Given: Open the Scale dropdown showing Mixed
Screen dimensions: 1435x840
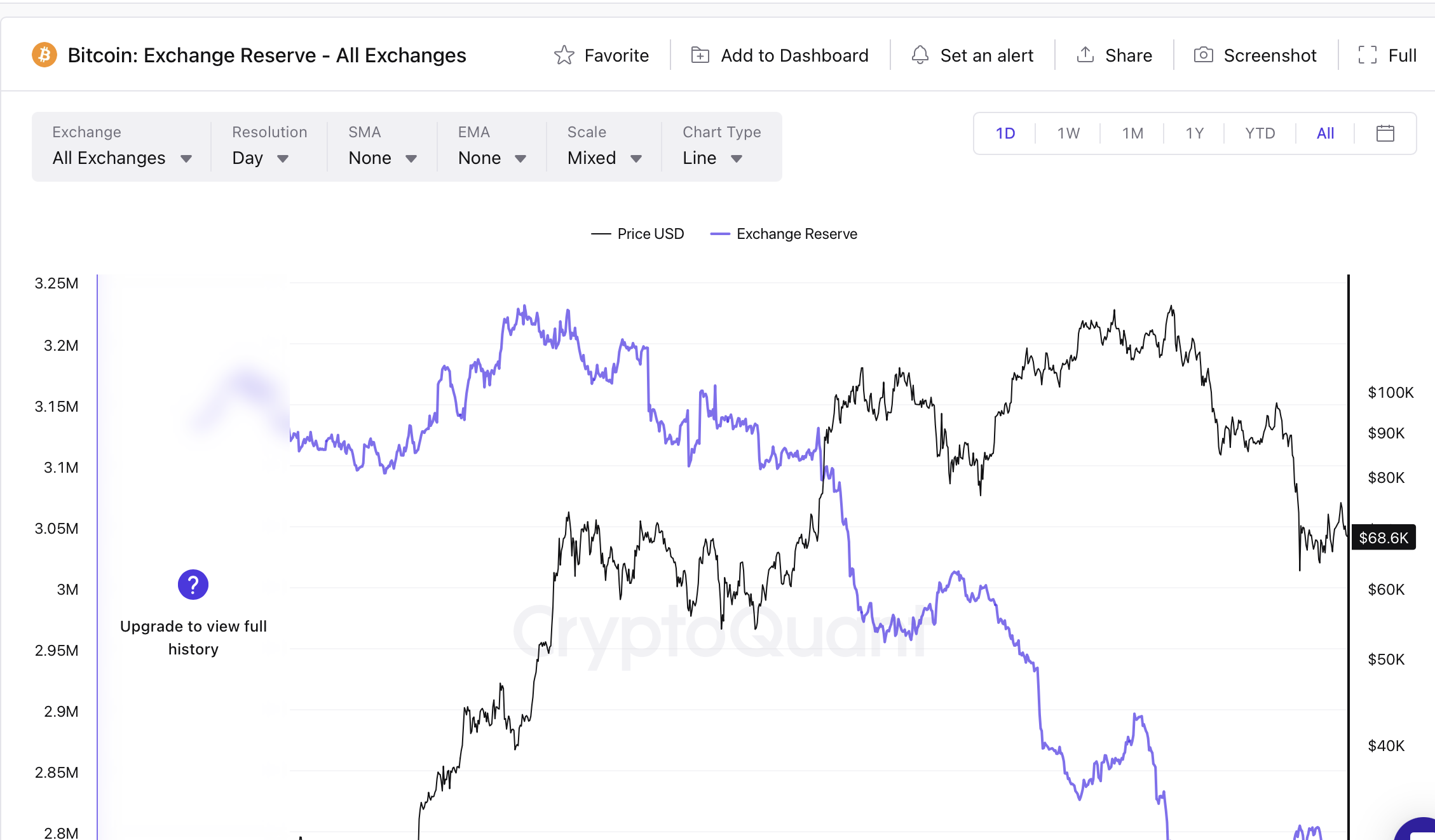Looking at the screenshot, I should point(603,158).
